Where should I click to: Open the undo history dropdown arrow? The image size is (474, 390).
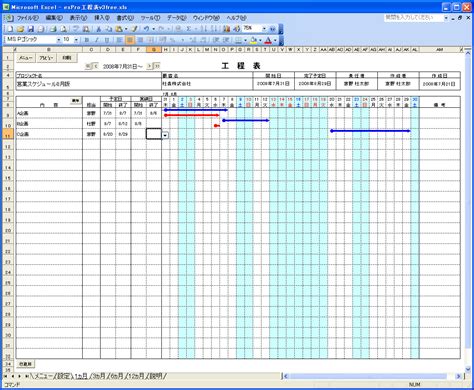(x=153, y=29)
